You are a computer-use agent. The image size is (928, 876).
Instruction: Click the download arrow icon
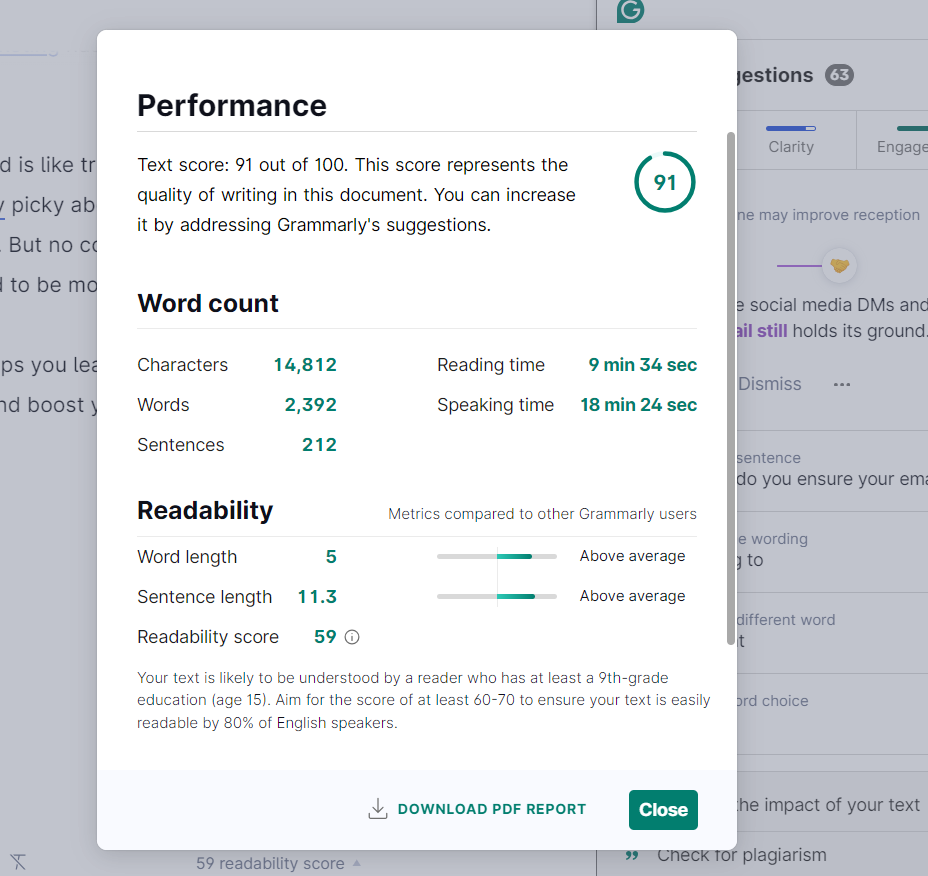point(378,809)
